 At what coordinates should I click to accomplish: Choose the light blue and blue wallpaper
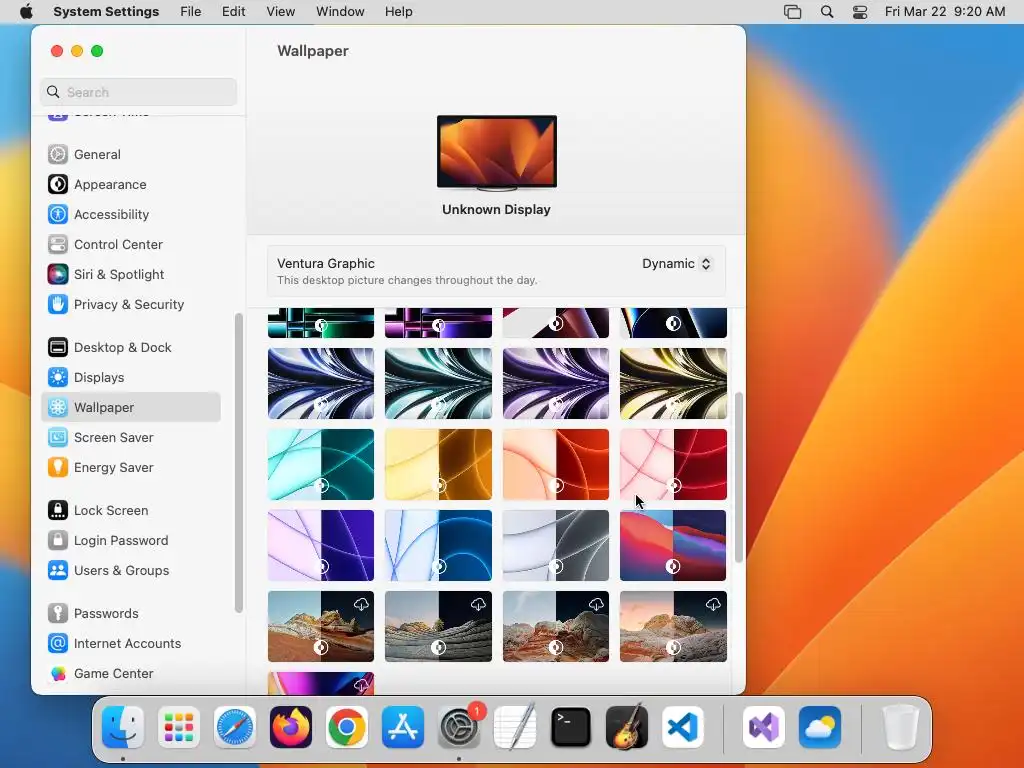[438, 545]
